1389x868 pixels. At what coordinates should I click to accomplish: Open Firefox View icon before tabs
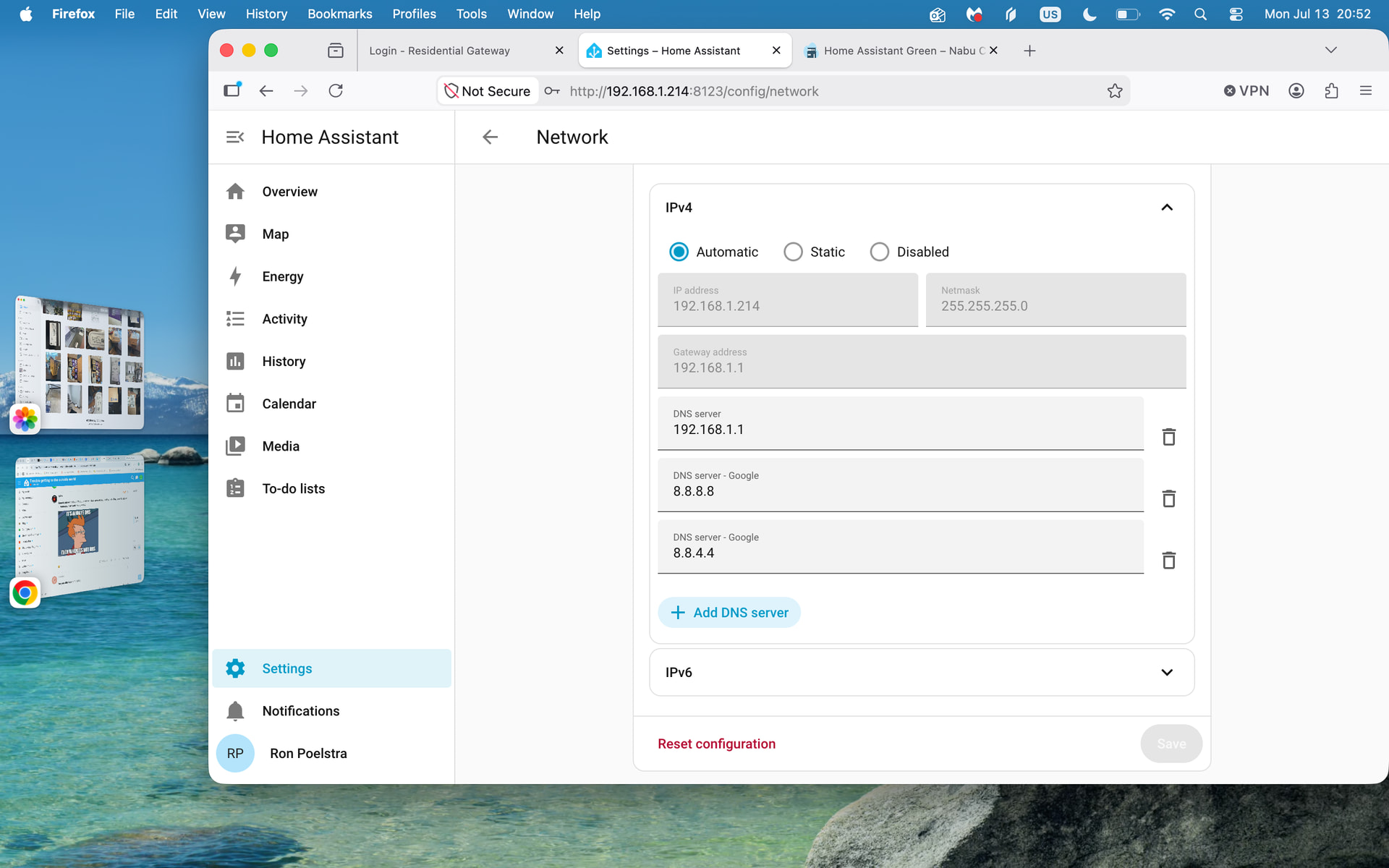pos(336,51)
